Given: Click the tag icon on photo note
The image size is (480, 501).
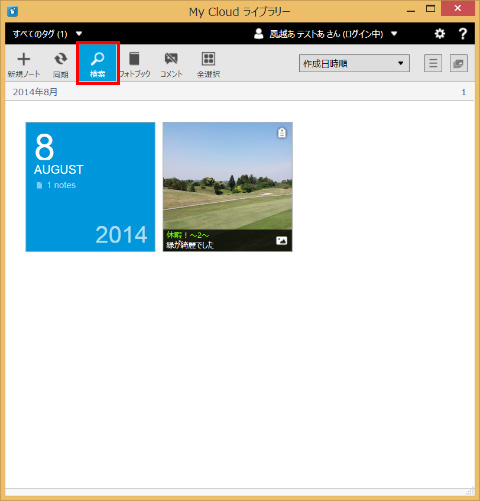Looking at the screenshot, I should click(x=282, y=133).
